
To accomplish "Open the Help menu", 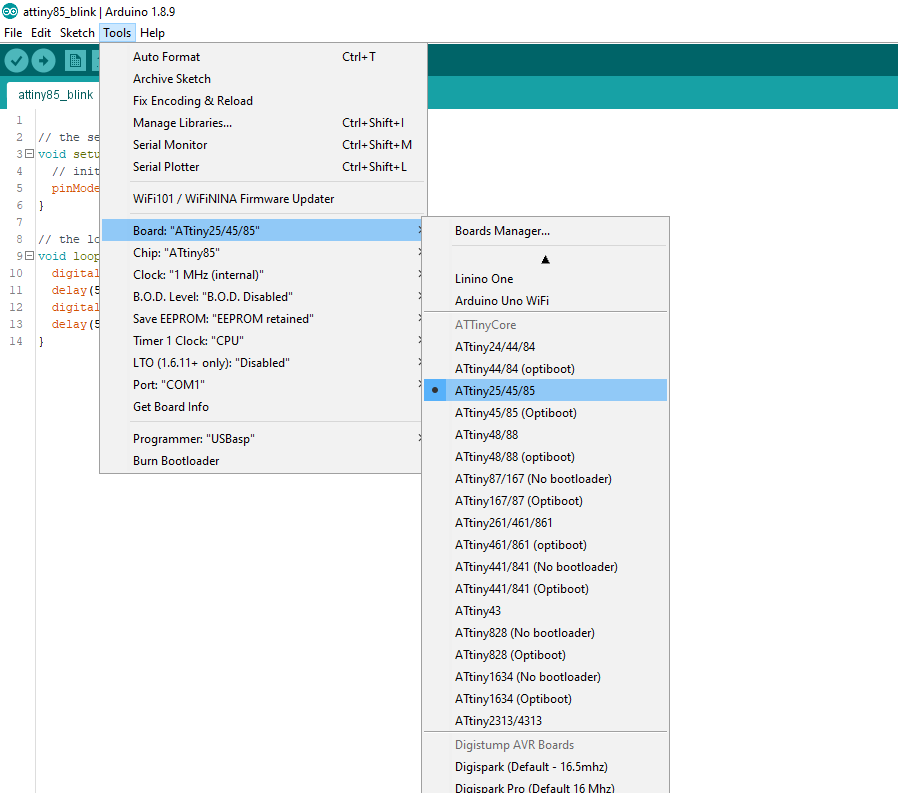I will tap(152, 33).
